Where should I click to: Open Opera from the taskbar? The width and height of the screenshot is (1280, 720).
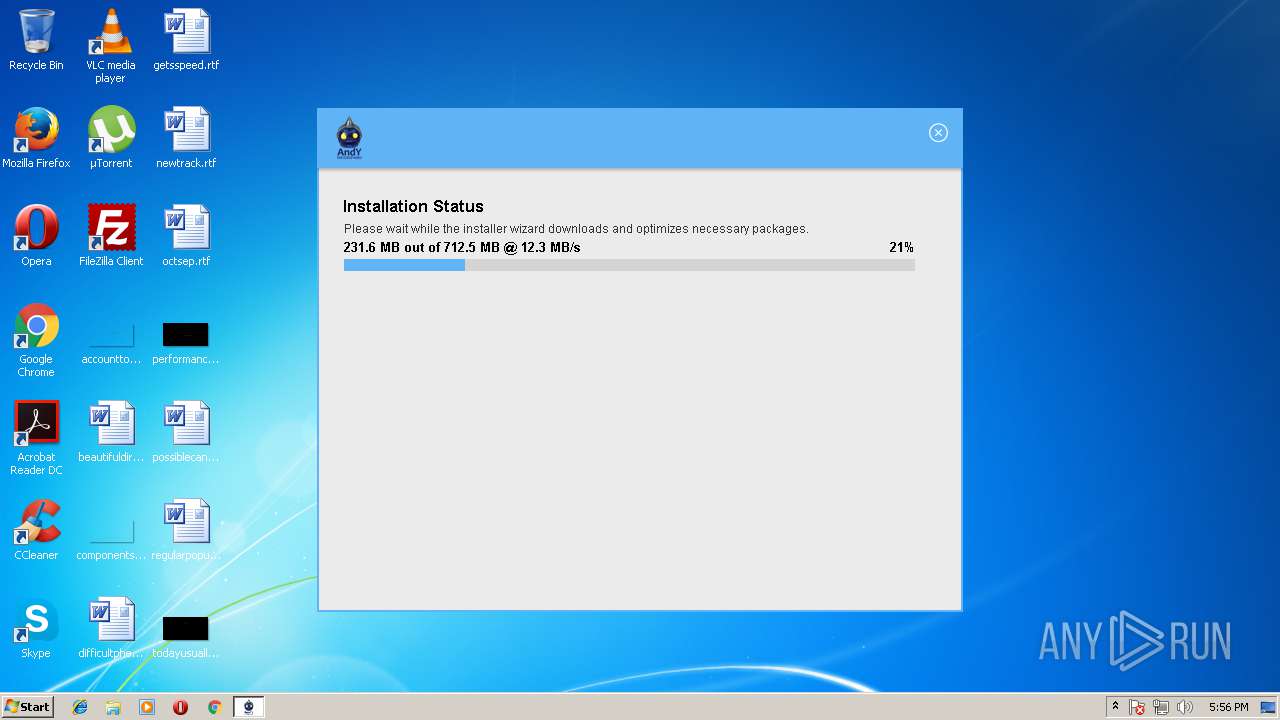(181, 707)
